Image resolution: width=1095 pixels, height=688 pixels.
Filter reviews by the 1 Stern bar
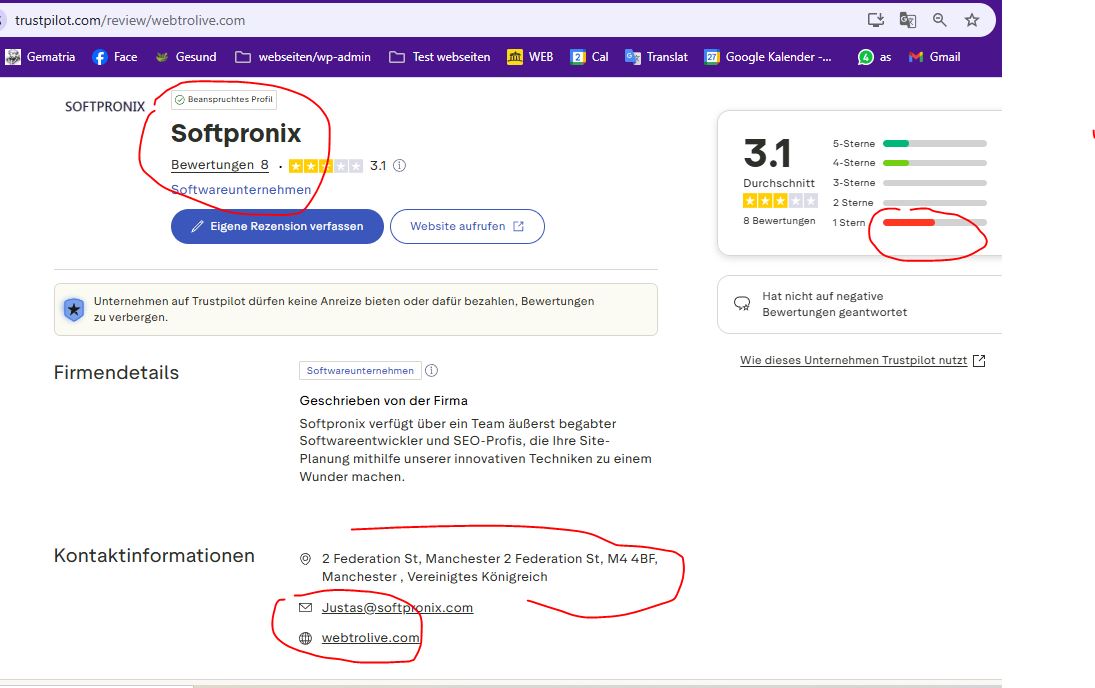click(x=909, y=223)
